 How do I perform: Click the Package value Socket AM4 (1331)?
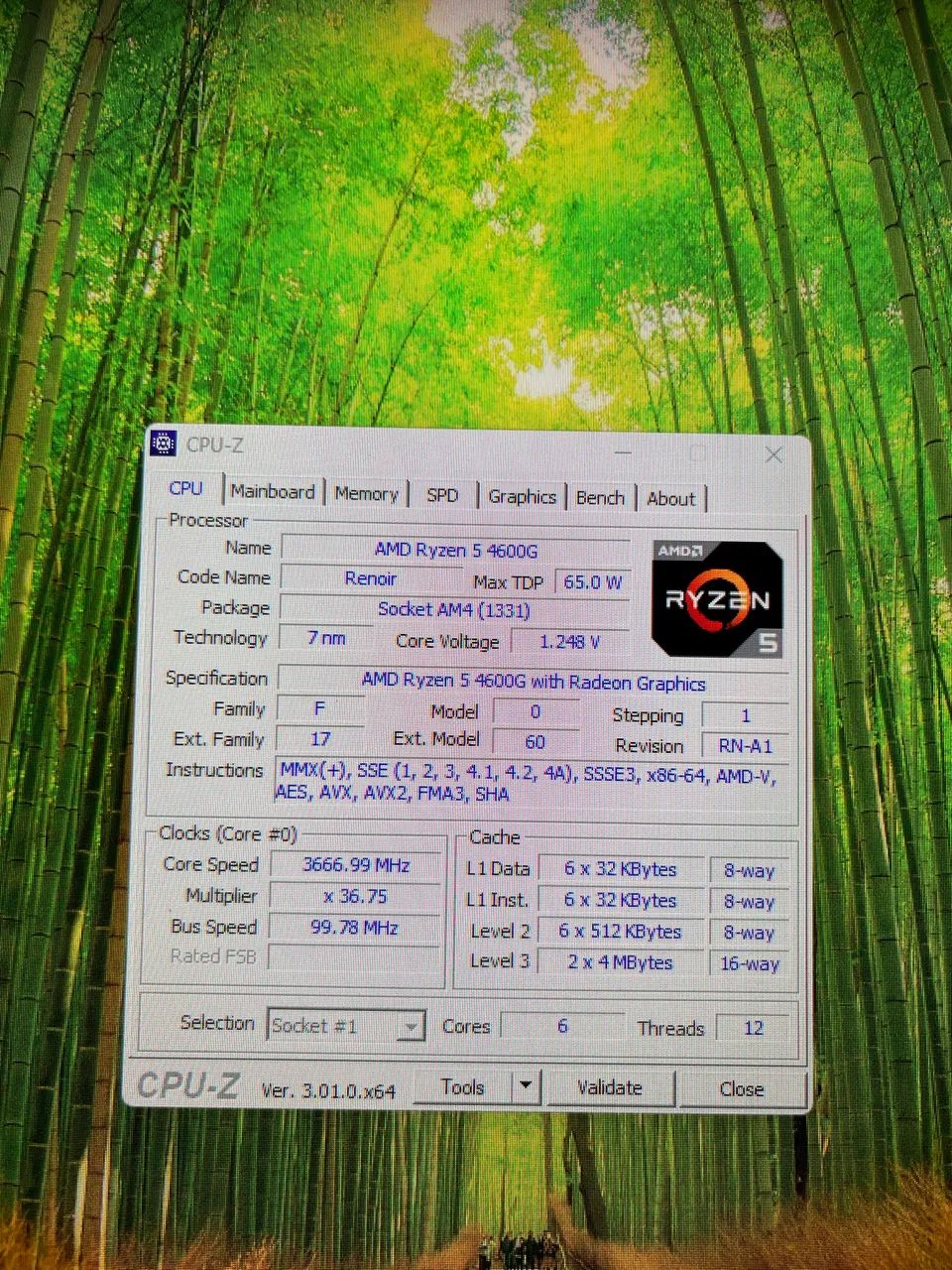point(454,609)
